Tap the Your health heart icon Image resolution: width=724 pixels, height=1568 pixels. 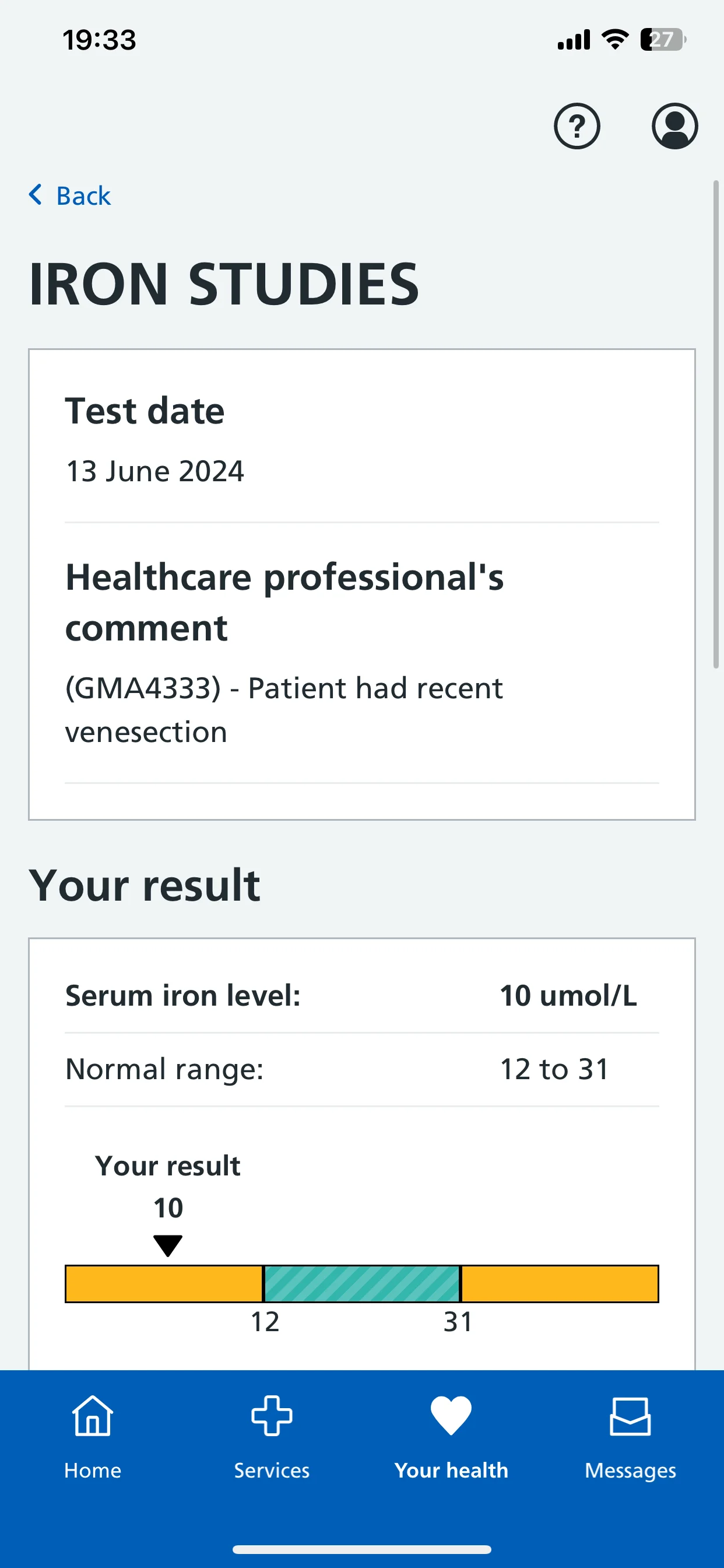[451, 1415]
